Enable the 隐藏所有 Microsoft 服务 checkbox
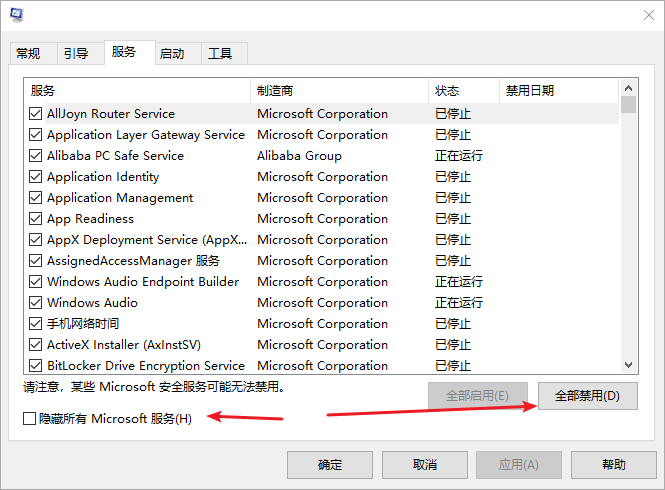 pos(30,418)
